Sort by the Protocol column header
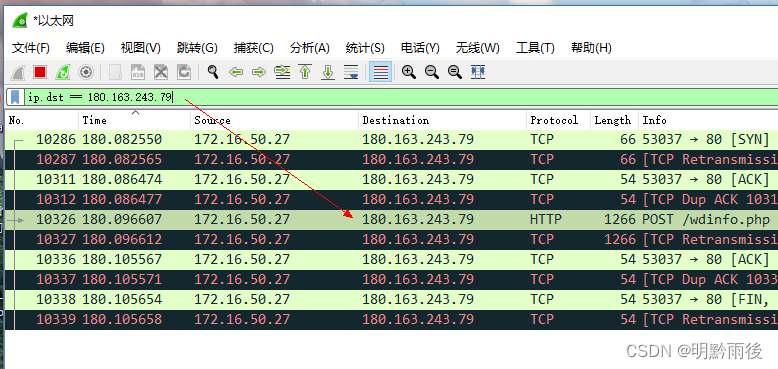This screenshot has width=778, height=369. pyautogui.click(x=558, y=121)
